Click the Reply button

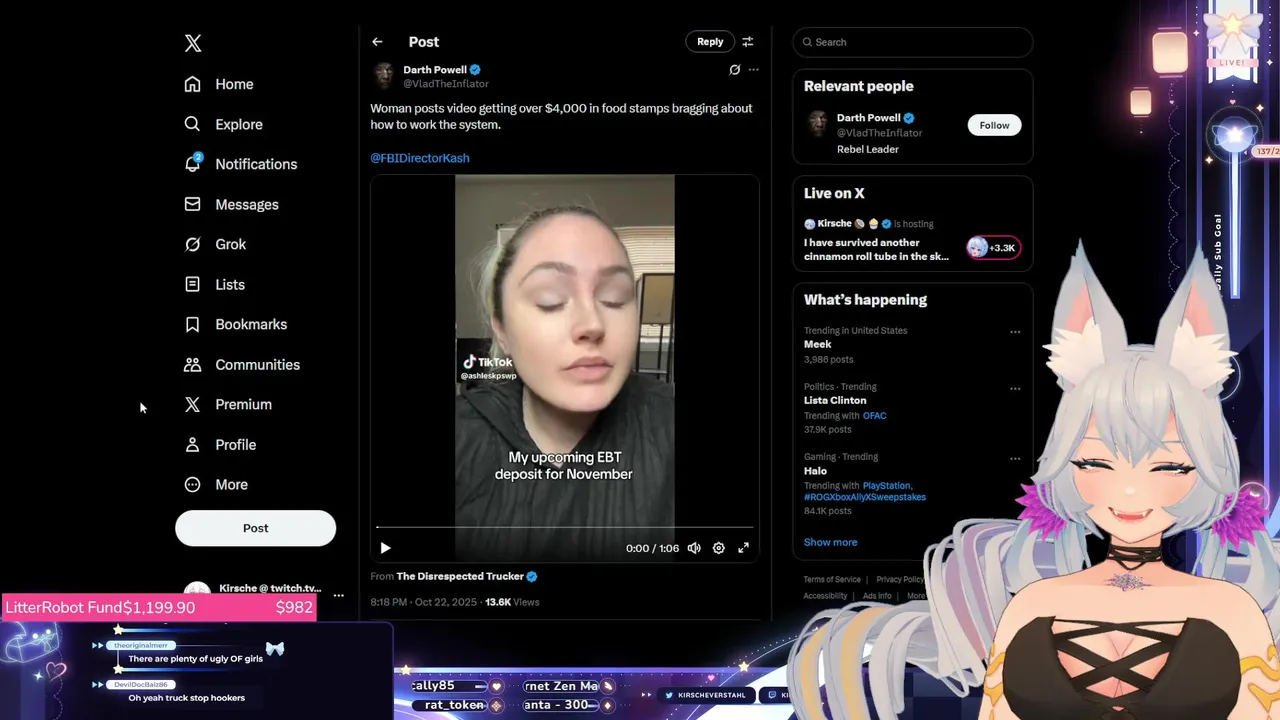pyautogui.click(x=710, y=42)
